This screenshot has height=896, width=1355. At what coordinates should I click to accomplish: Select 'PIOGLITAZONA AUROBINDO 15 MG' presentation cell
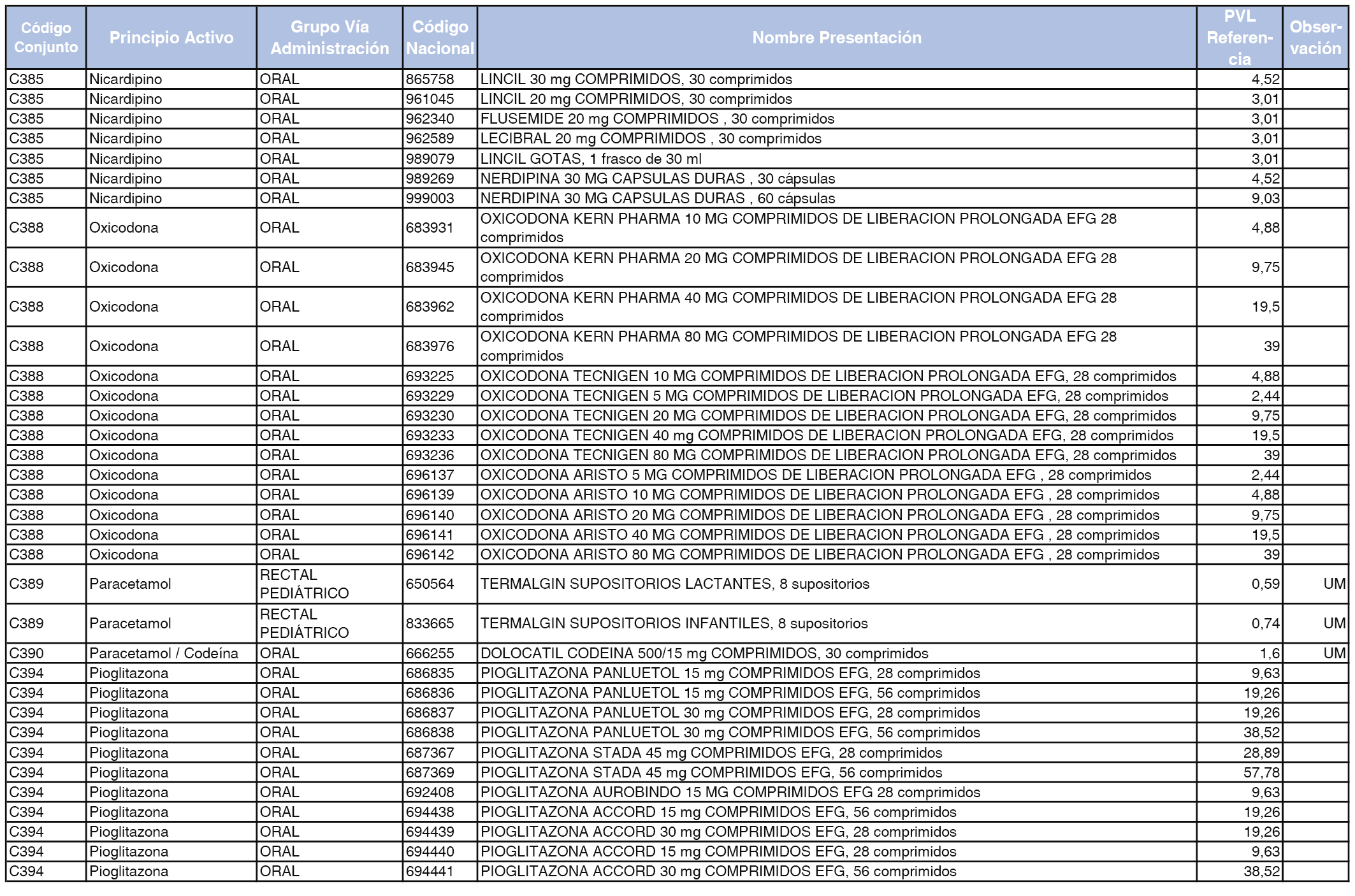point(837,792)
